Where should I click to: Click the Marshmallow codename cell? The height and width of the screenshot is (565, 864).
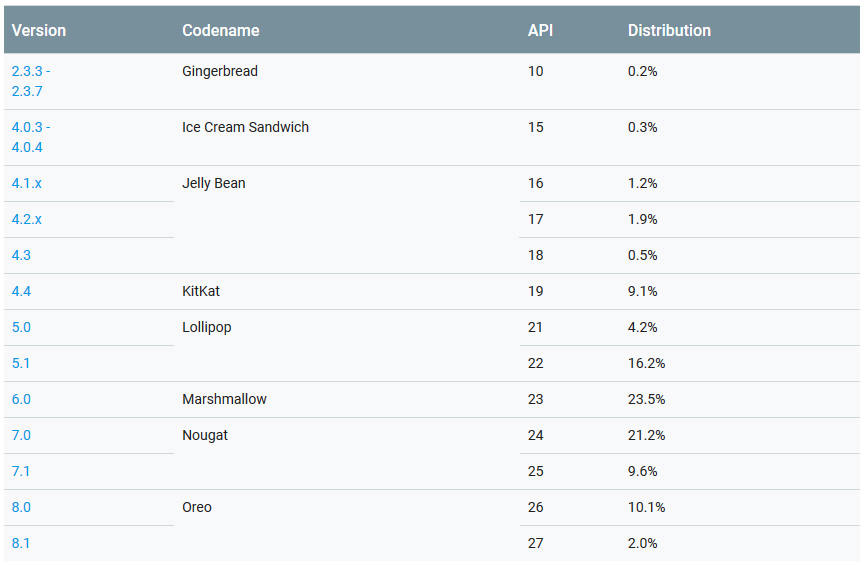(x=224, y=399)
